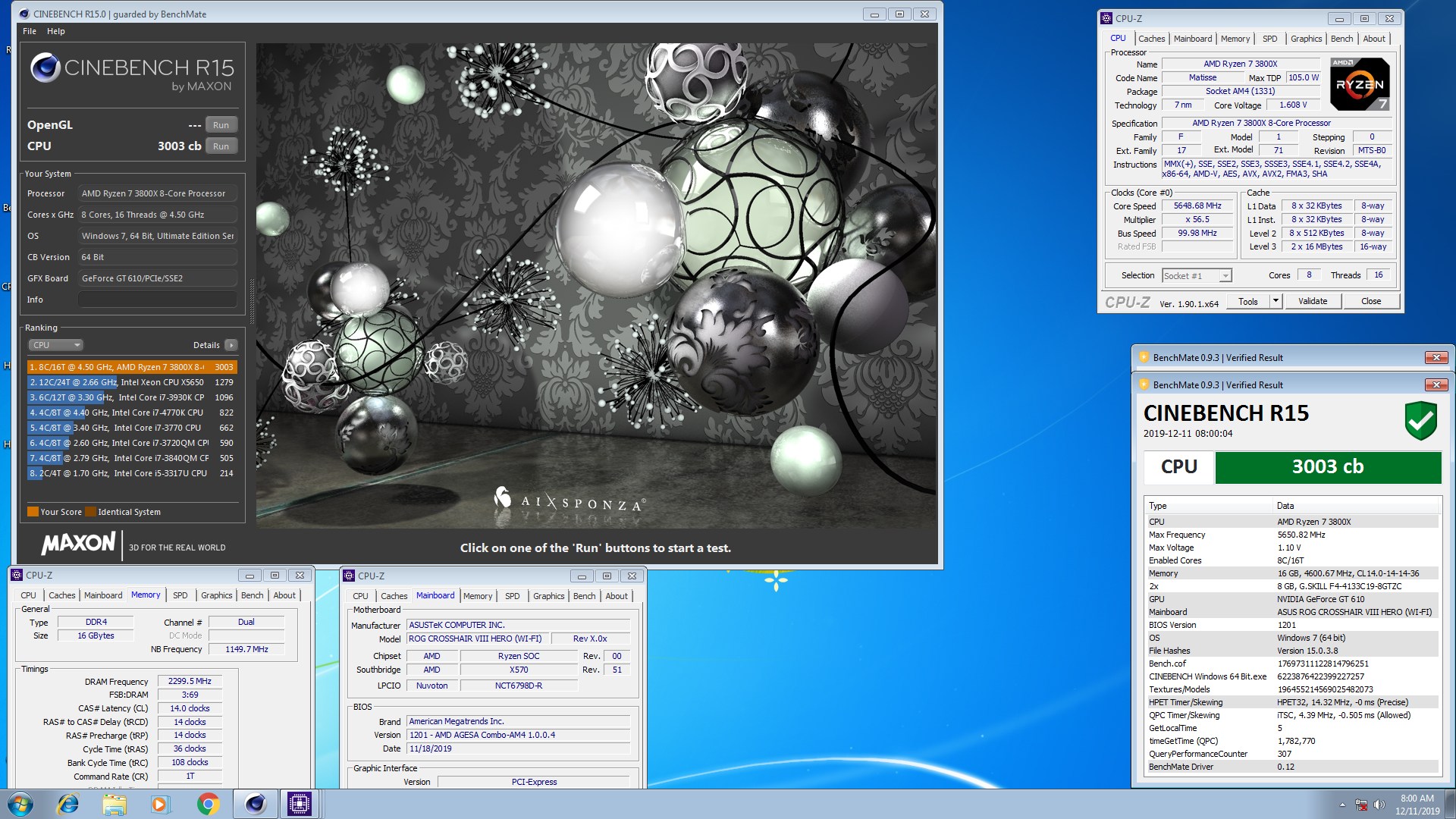The height and width of the screenshot is (819, 1456).
Task: Click Close button in CPU-Z
Action: pyautogui.click(x=1371, y=301)
